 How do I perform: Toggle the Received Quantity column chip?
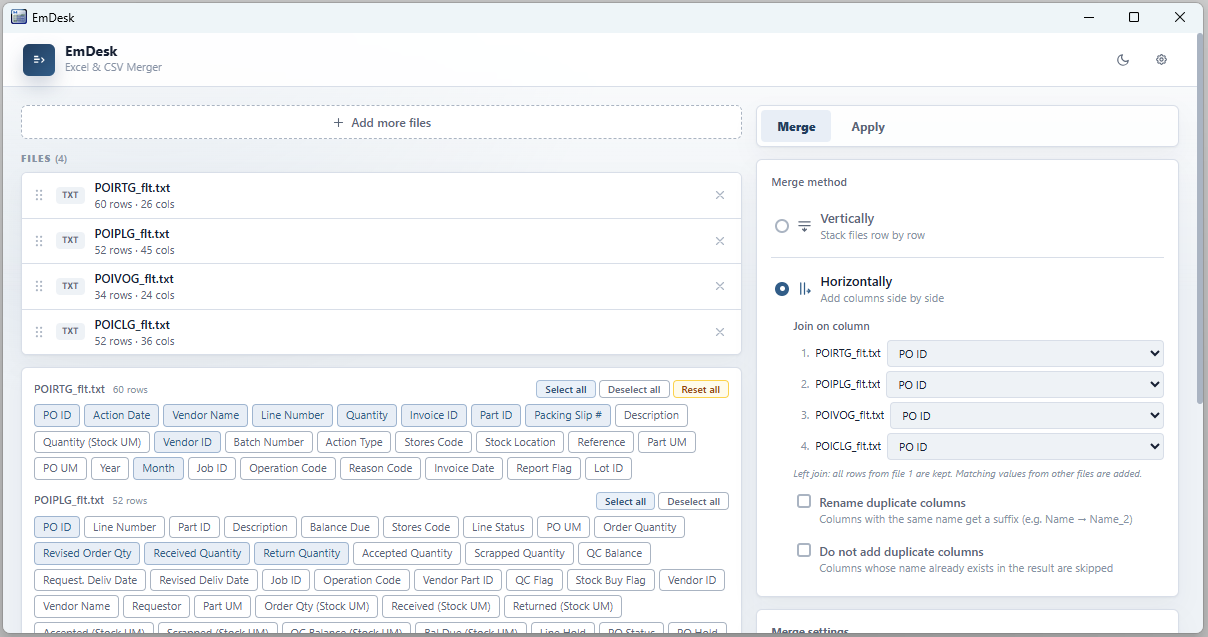pos(197,553)
